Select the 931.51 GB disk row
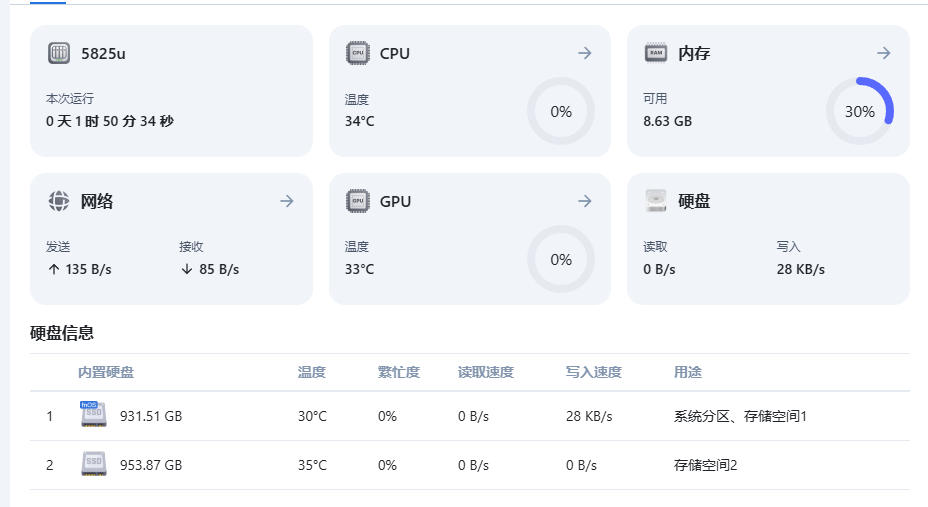 (469, 416)
